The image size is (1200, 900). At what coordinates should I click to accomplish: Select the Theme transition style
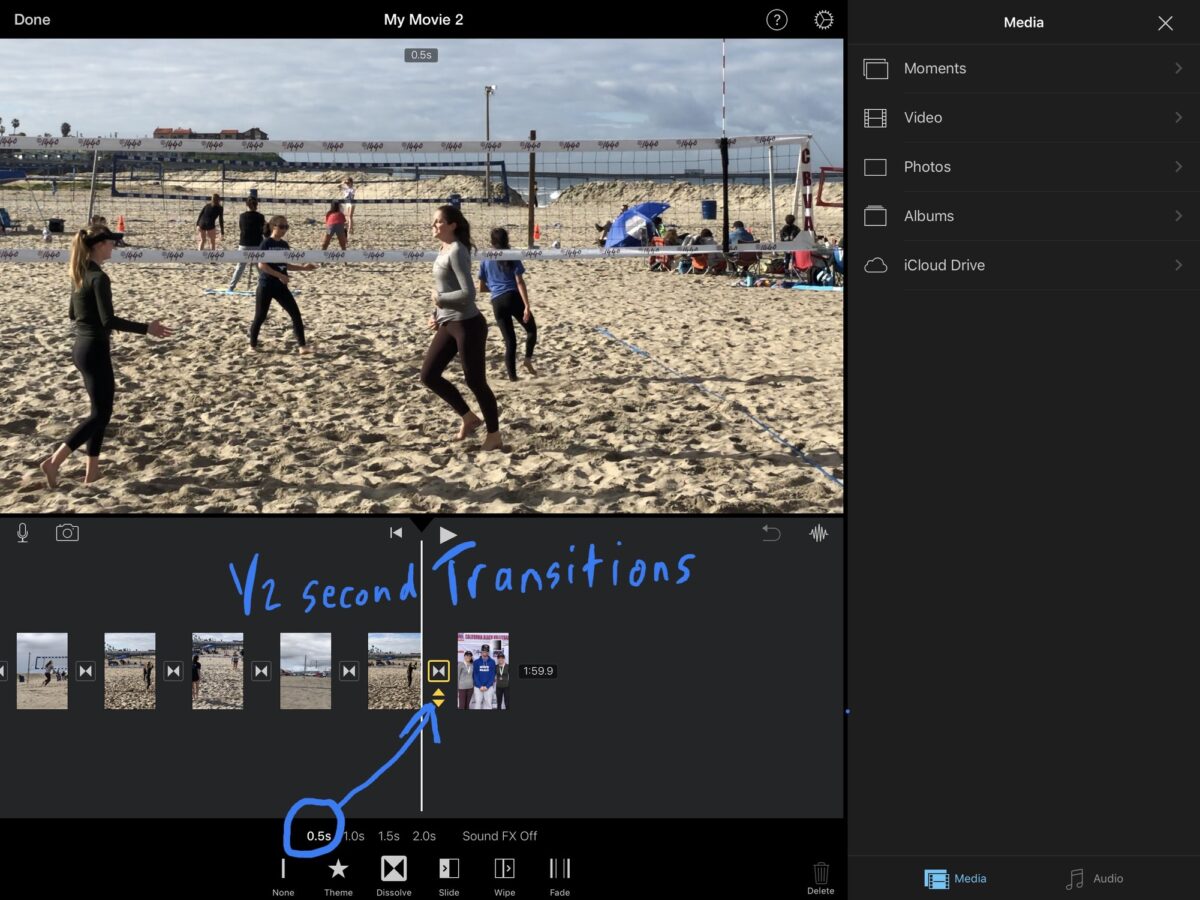(338, 874)
